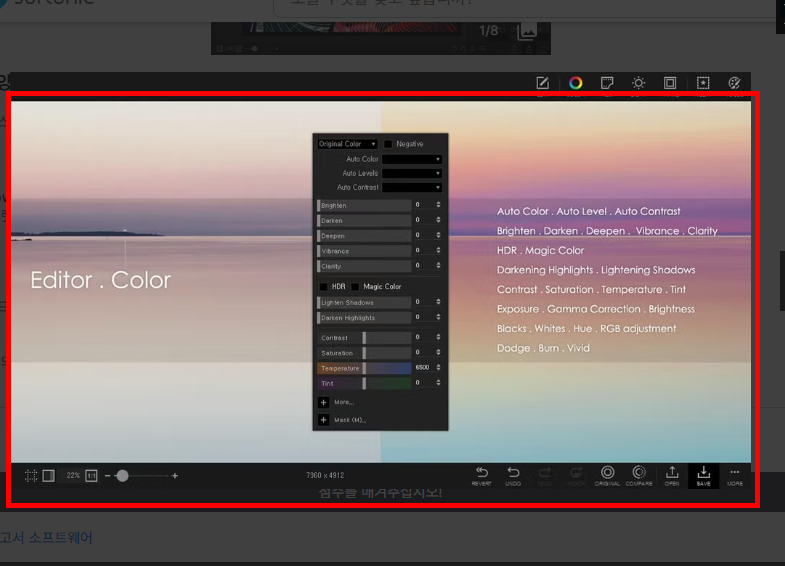
Task: Open the Auto Levels dropdown
Action: click(412, 173)
